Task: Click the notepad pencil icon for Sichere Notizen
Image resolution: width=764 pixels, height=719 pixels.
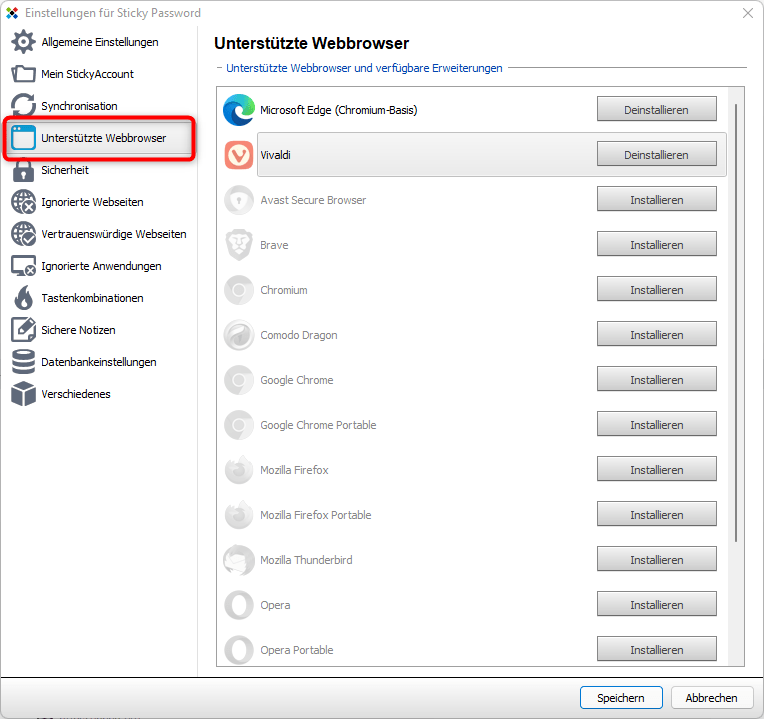Action: [23, 330]
